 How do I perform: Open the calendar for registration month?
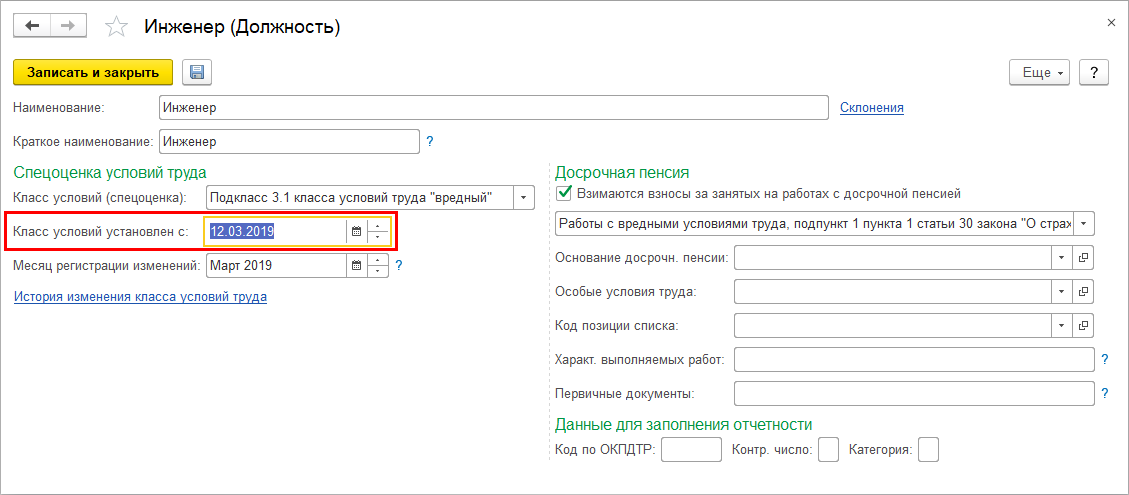(357, 266)
